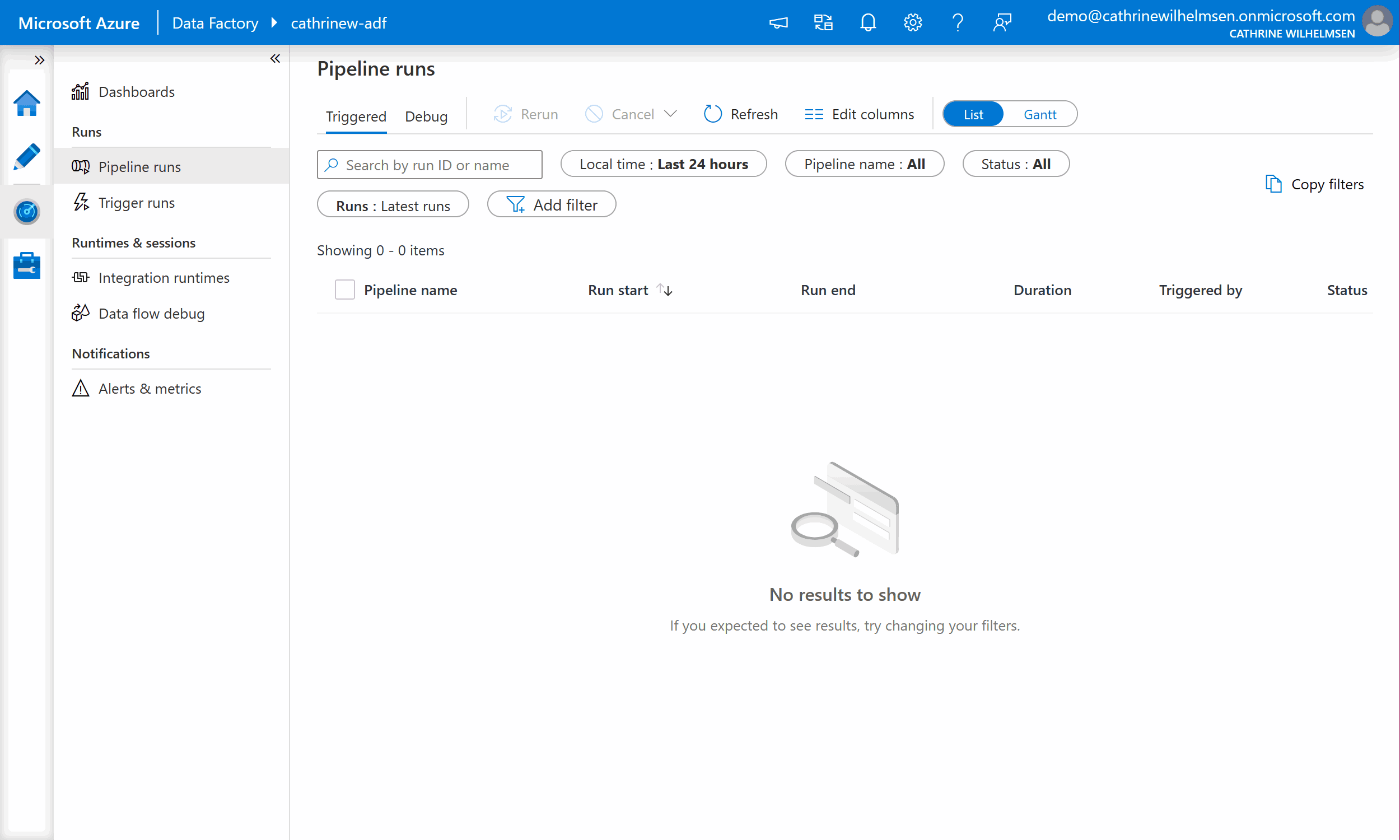
Task: Click the help question mark icon
Action: pos(957,22)
